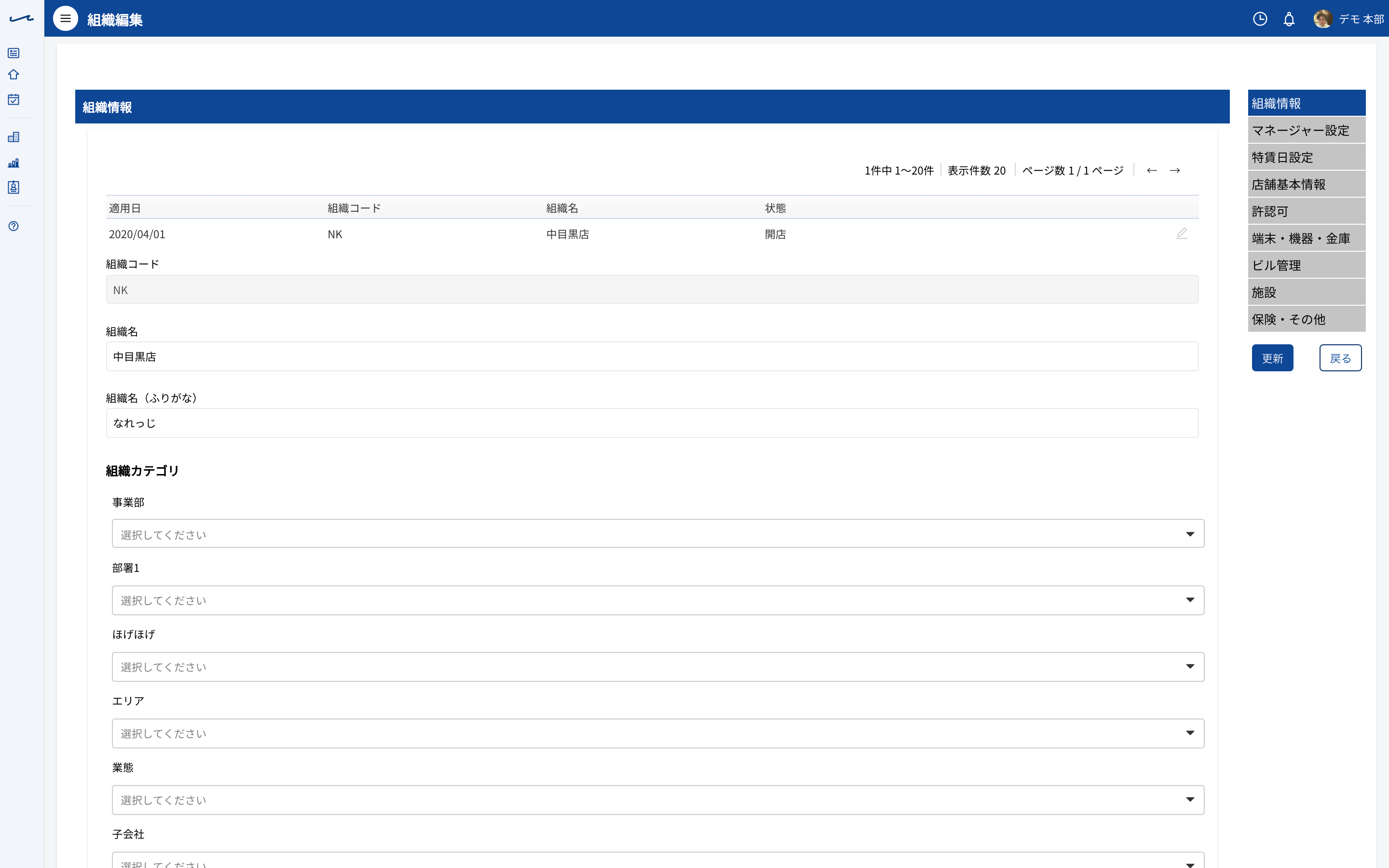Screen dimensions: 1389x868
Task: Click the 組織名 input field with 中目黒店
Action: click(652, 356)
